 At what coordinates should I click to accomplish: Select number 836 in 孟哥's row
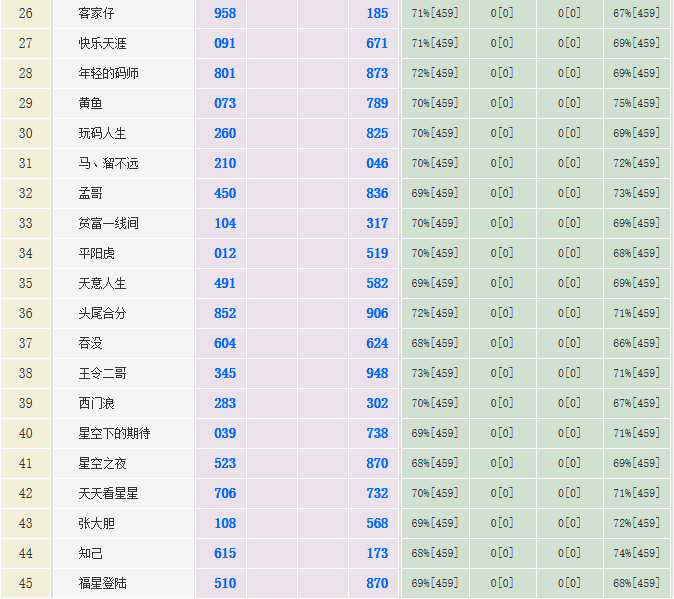tap(377, 193)
